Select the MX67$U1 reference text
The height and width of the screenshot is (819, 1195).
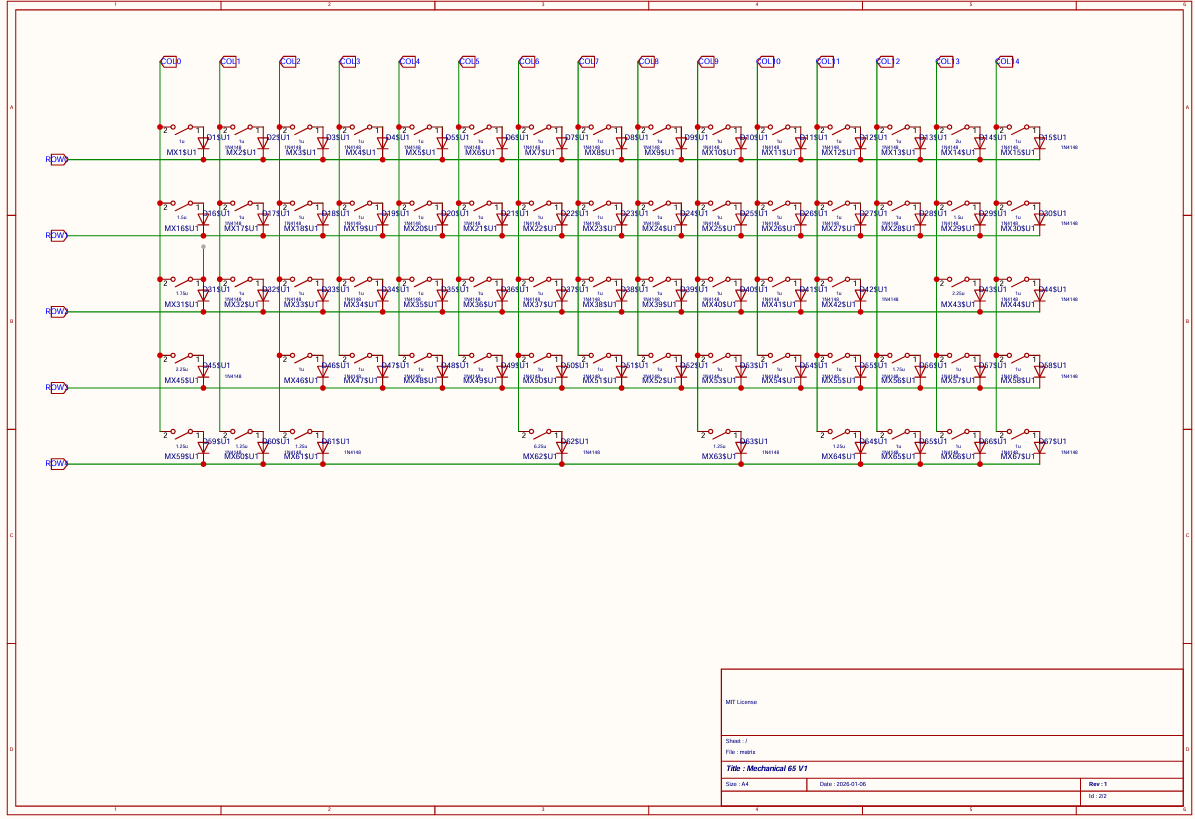(x=1018, y=457)
